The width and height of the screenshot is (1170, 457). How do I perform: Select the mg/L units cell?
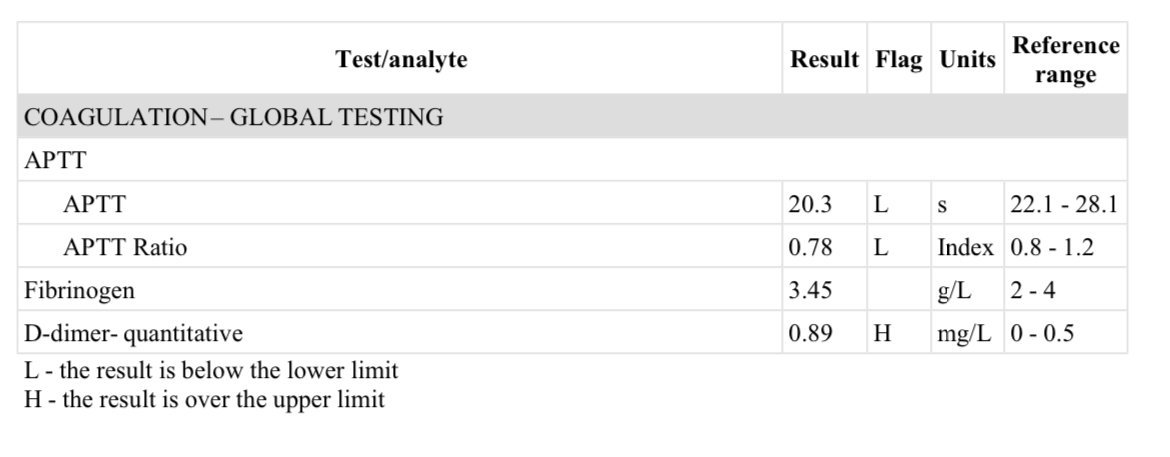(964, 333)
